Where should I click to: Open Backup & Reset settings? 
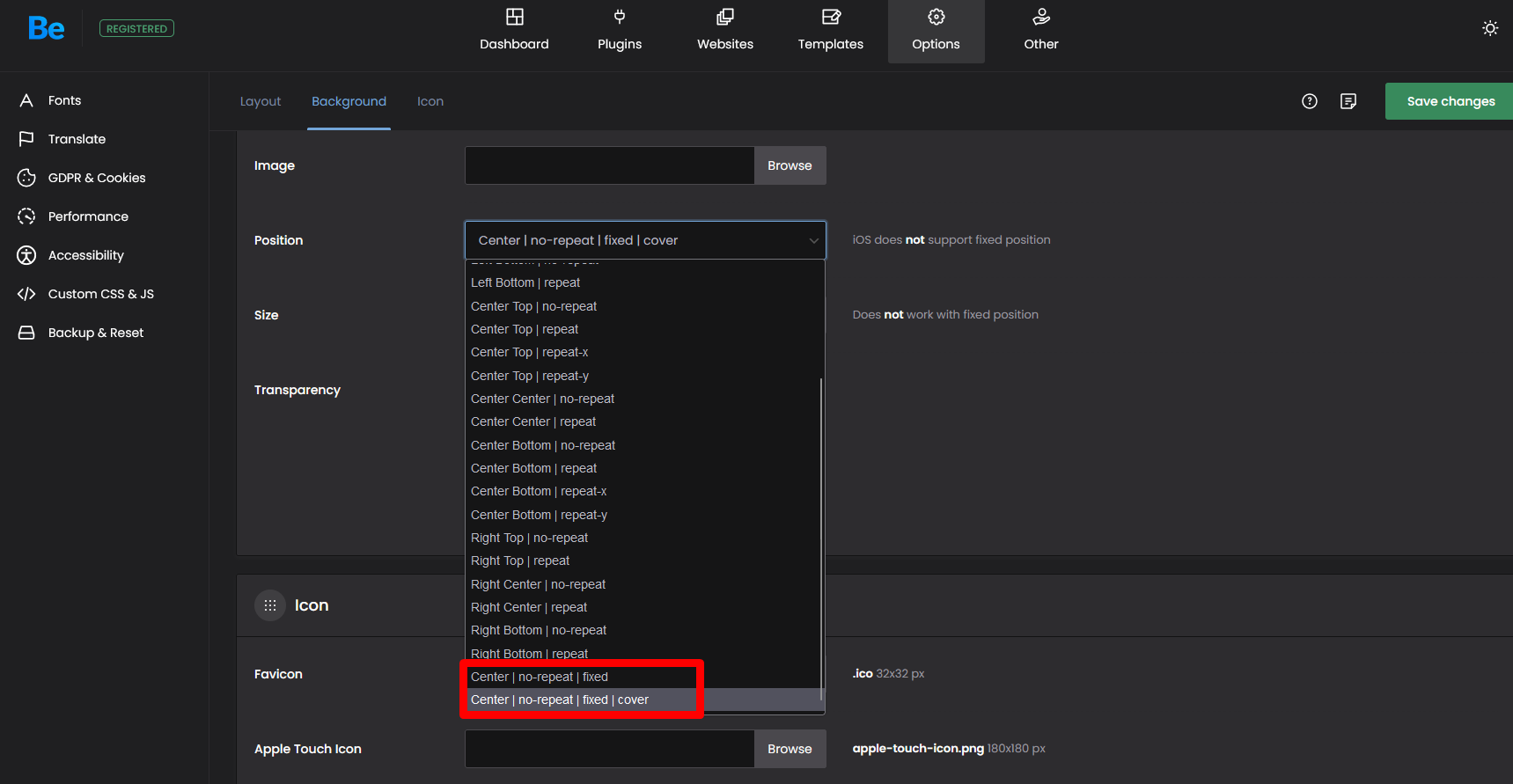pyautogui.click(x=95, y=333)
